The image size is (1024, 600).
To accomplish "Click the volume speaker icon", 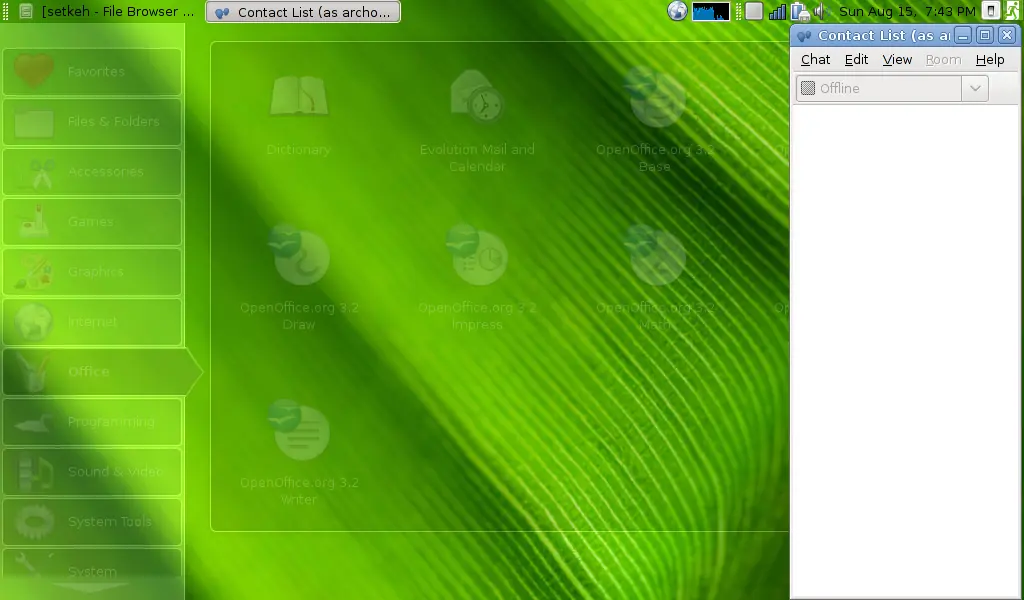I will (821, 11).
